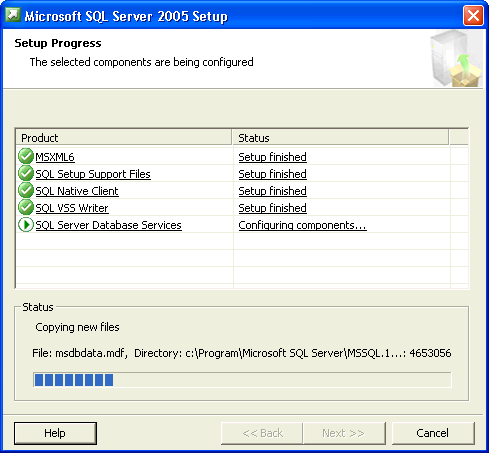This screenshot has height=453, width=489.
Task: Click the Copying new files status text
Action: click(77, 327)
